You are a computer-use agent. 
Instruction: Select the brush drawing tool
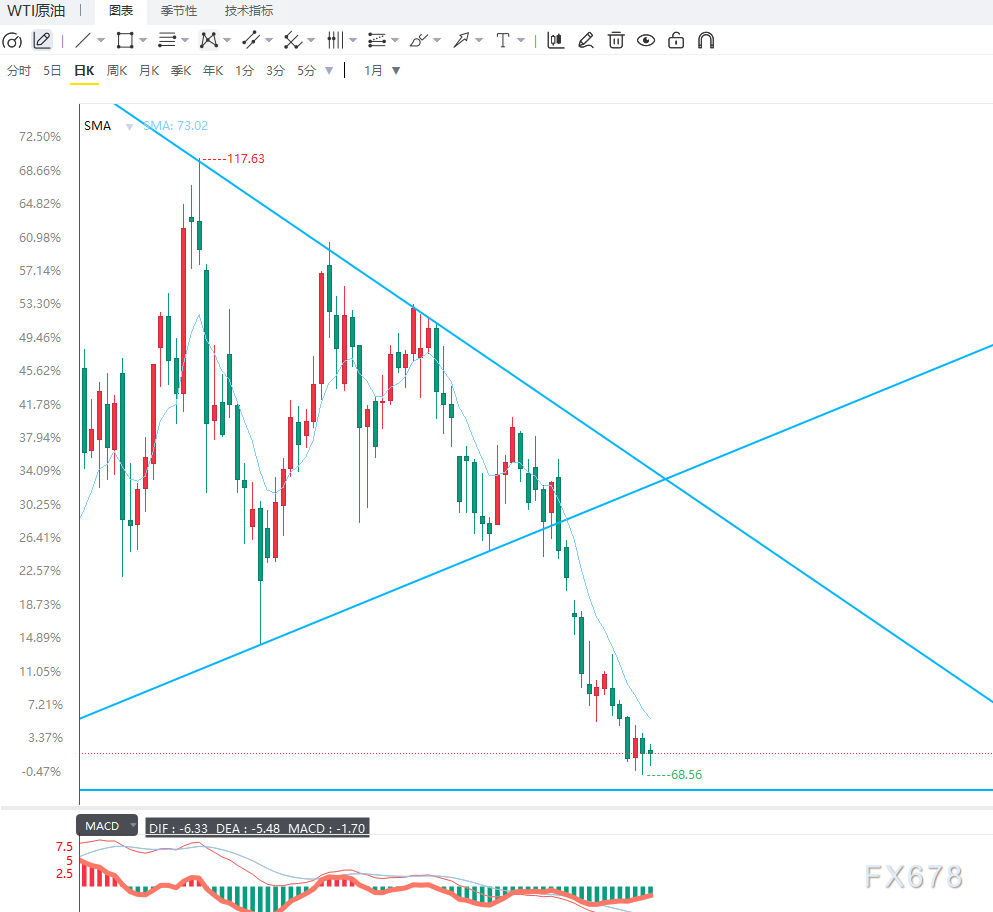[x=419, y=41]
